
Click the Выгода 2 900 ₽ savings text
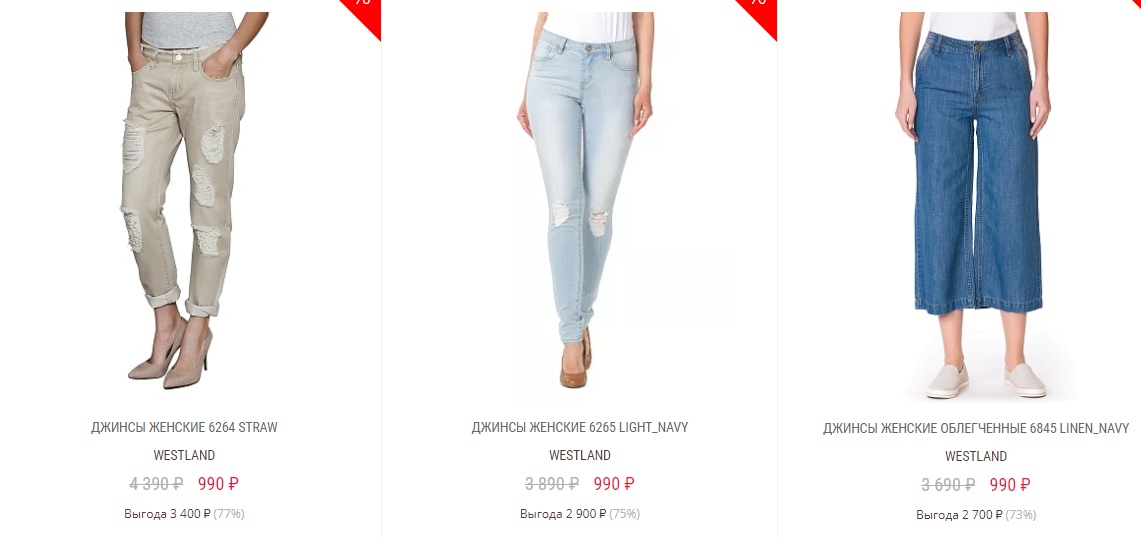click(563, 514)
